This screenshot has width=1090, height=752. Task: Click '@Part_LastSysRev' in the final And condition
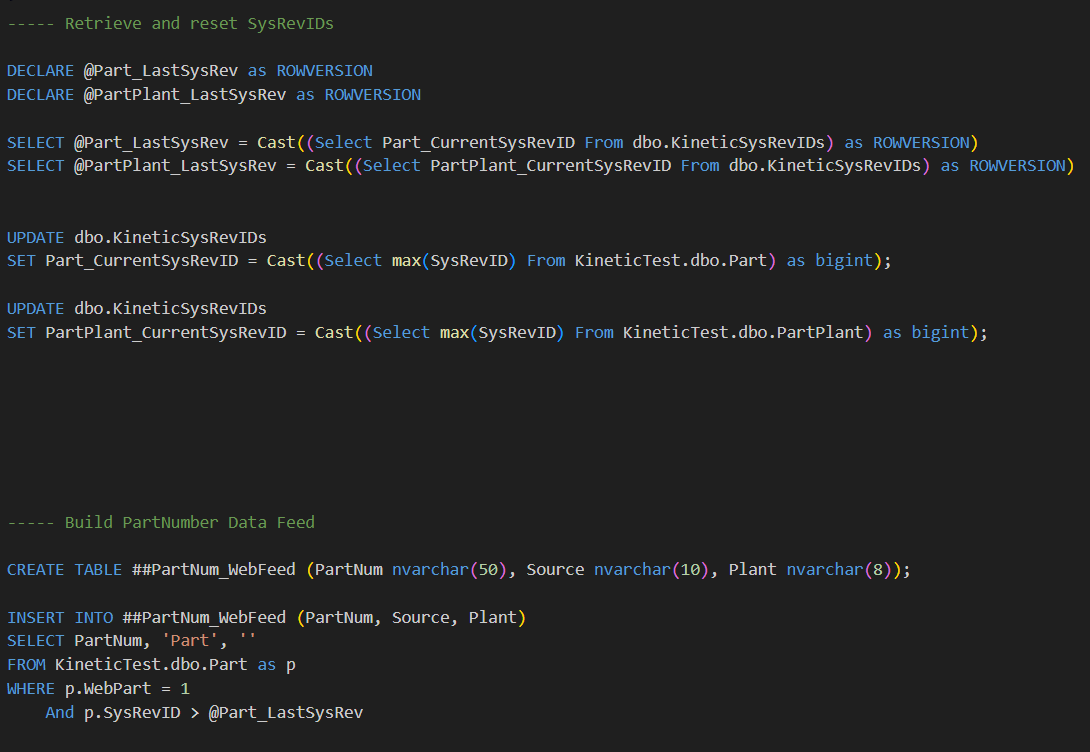286,712
